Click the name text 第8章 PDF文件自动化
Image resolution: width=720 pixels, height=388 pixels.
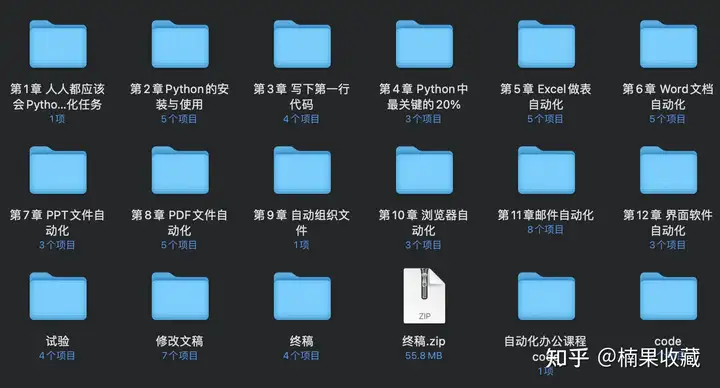[x=179, y=223]
